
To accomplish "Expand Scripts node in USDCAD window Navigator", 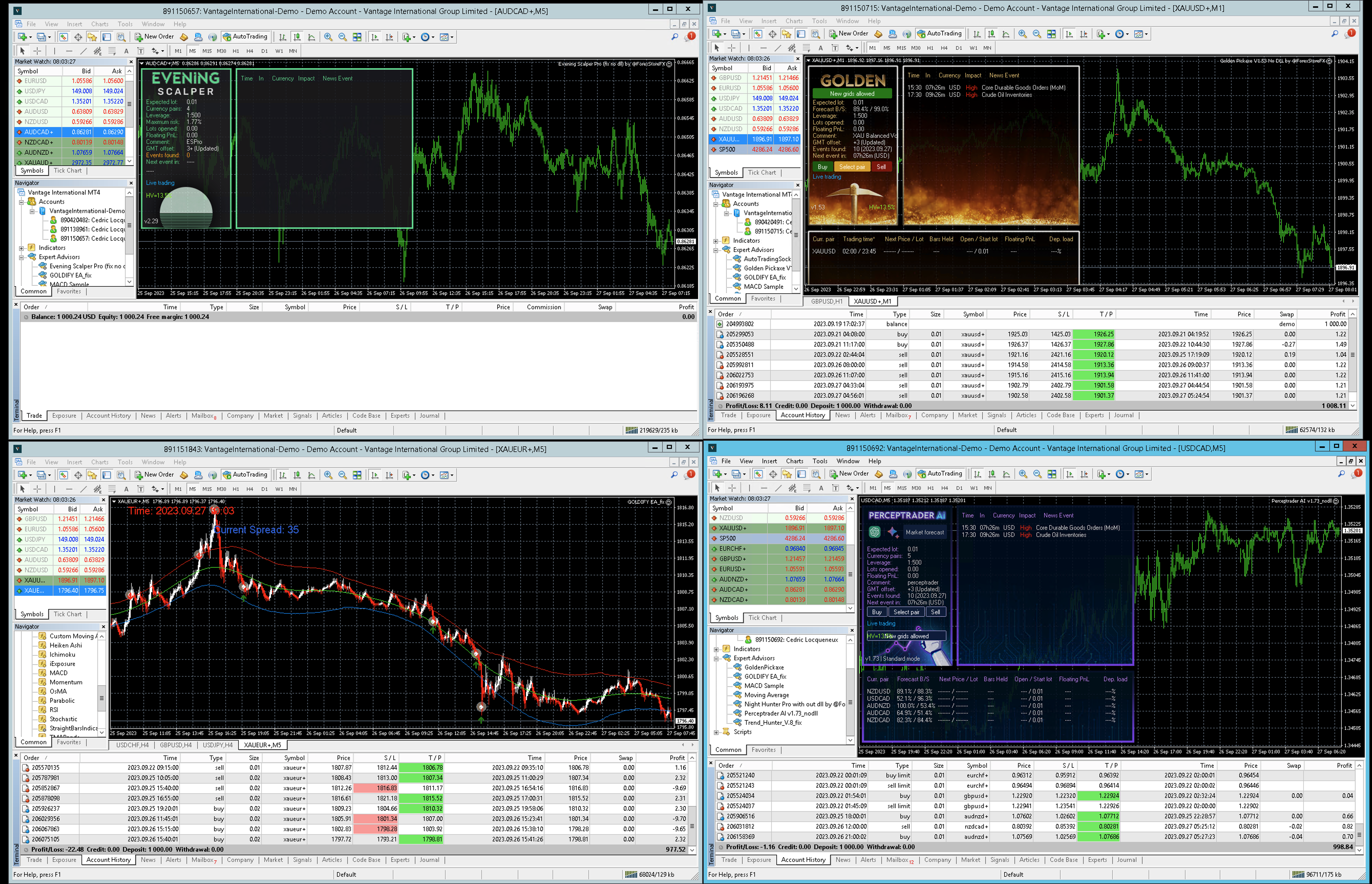I will click(x=717, y=732).
